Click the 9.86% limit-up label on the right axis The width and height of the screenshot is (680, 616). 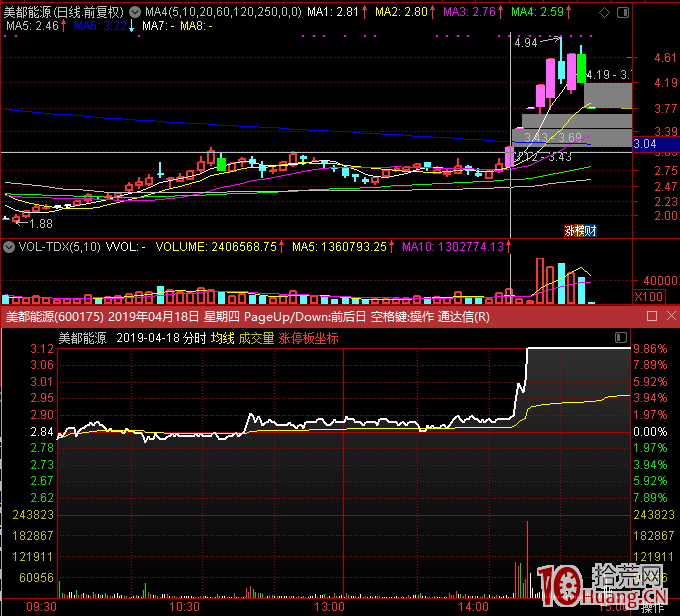(x=651, y=349)
